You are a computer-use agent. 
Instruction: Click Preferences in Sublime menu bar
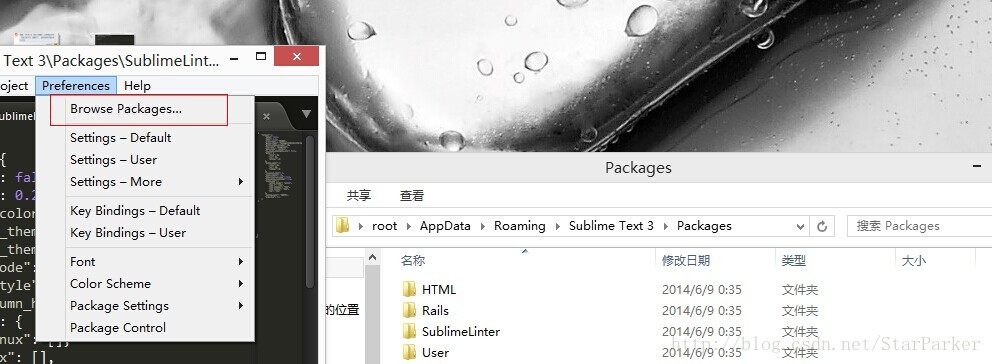(x=76, y=85)
